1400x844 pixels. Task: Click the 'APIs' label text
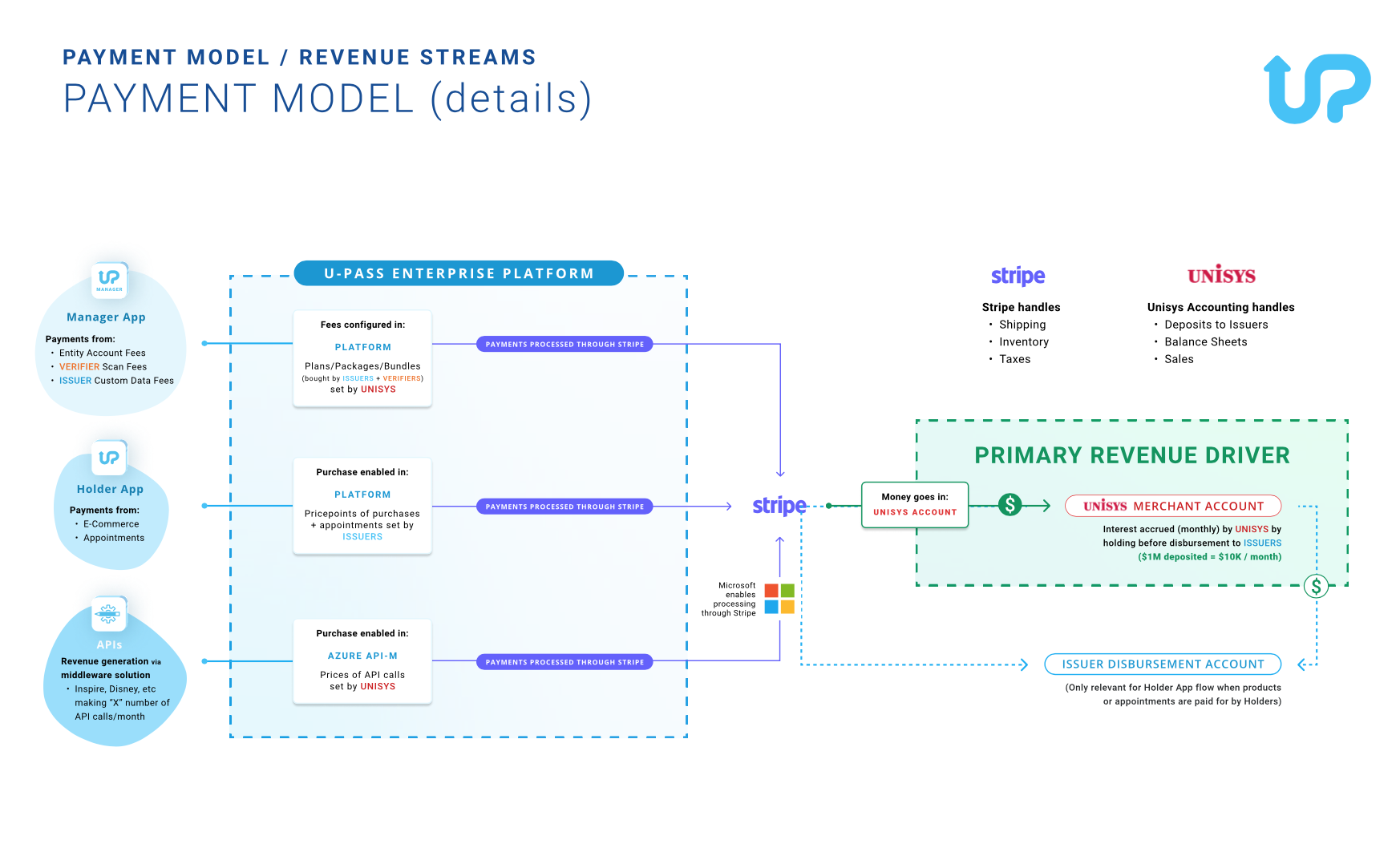109,644
